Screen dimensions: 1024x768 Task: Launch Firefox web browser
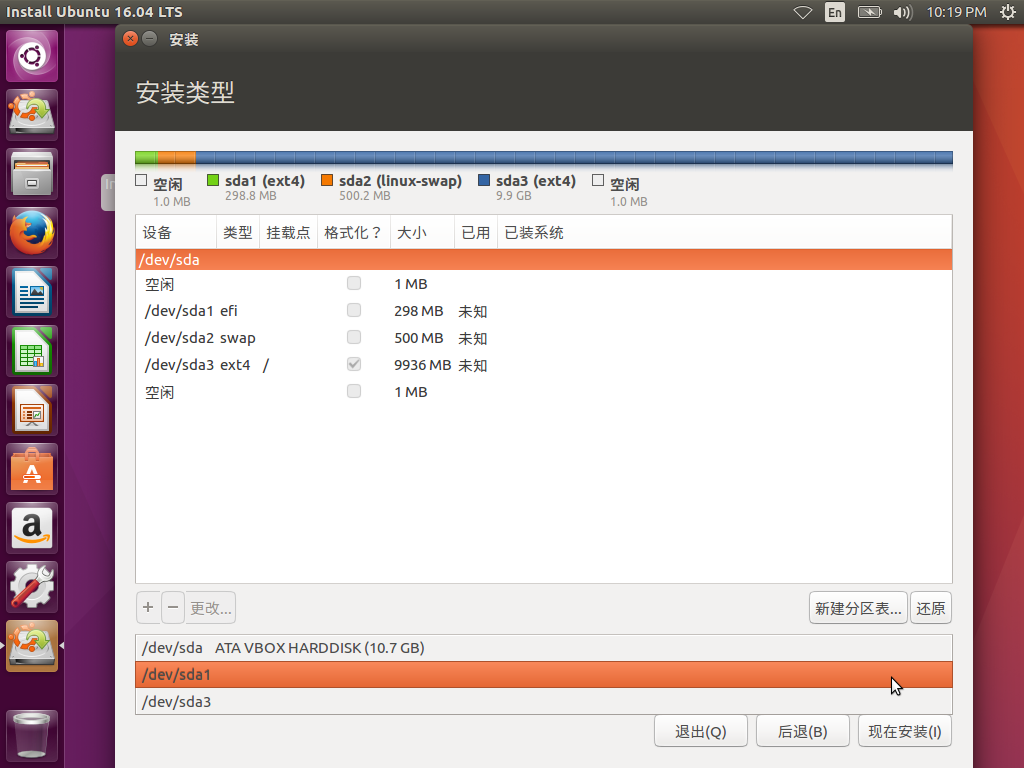[32, 232]
